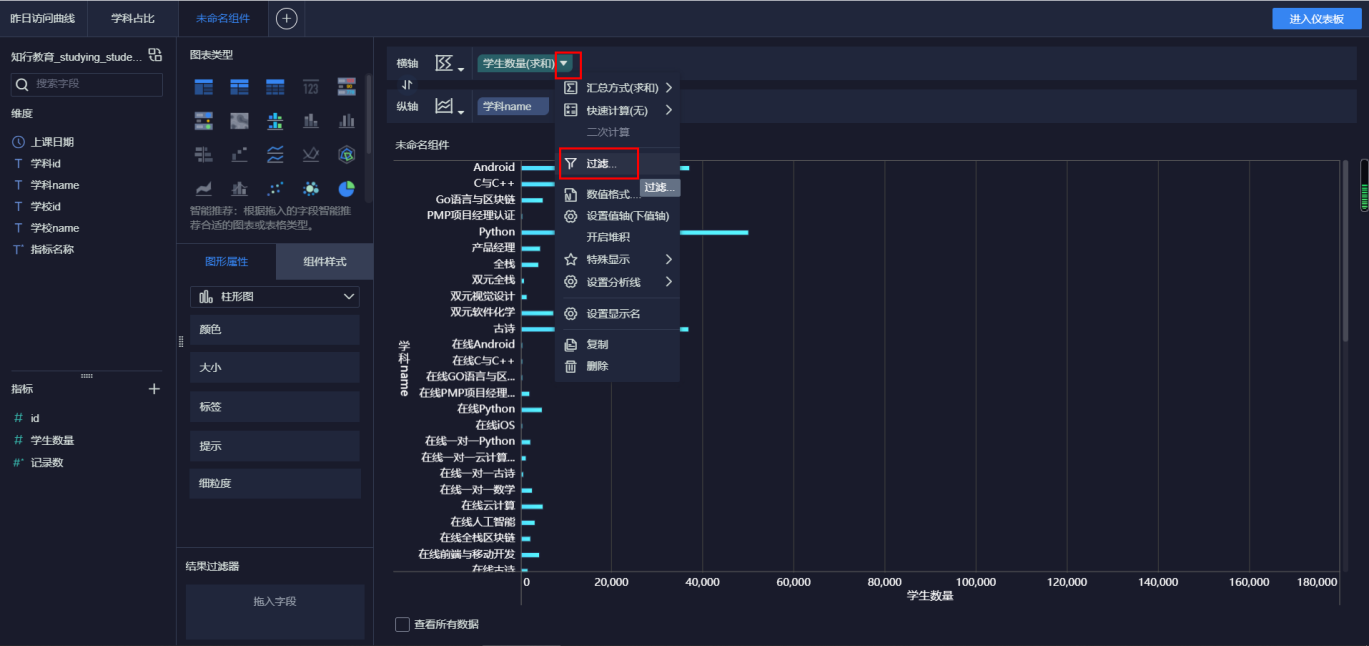The width and height of the screenshot is (1369, 646).
Task: Click the dataset switch icon beside table name
Action: [x=155, y=55]
